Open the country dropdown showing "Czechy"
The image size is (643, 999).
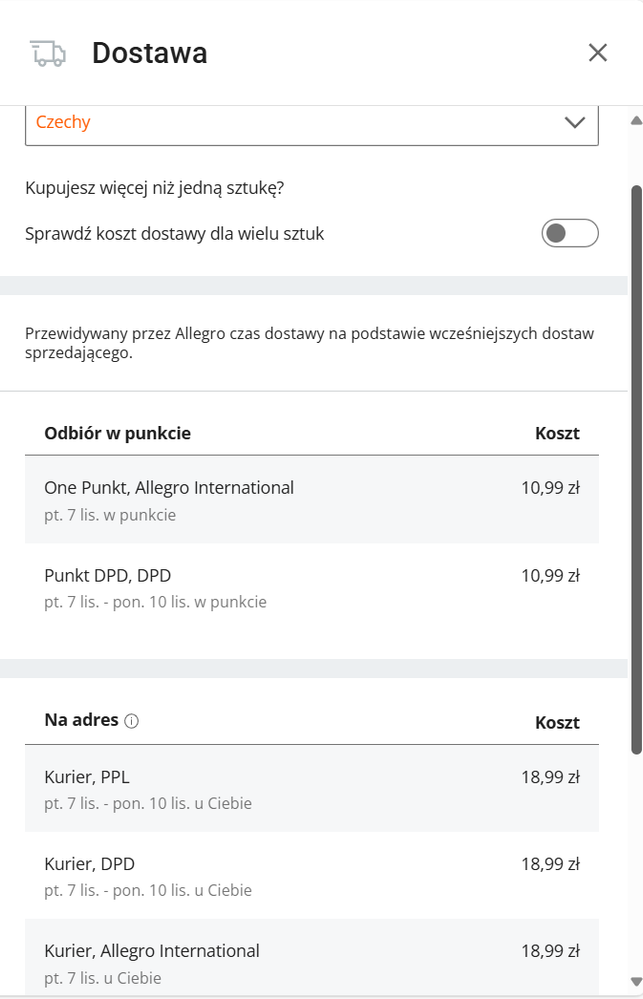pos(312,122)
